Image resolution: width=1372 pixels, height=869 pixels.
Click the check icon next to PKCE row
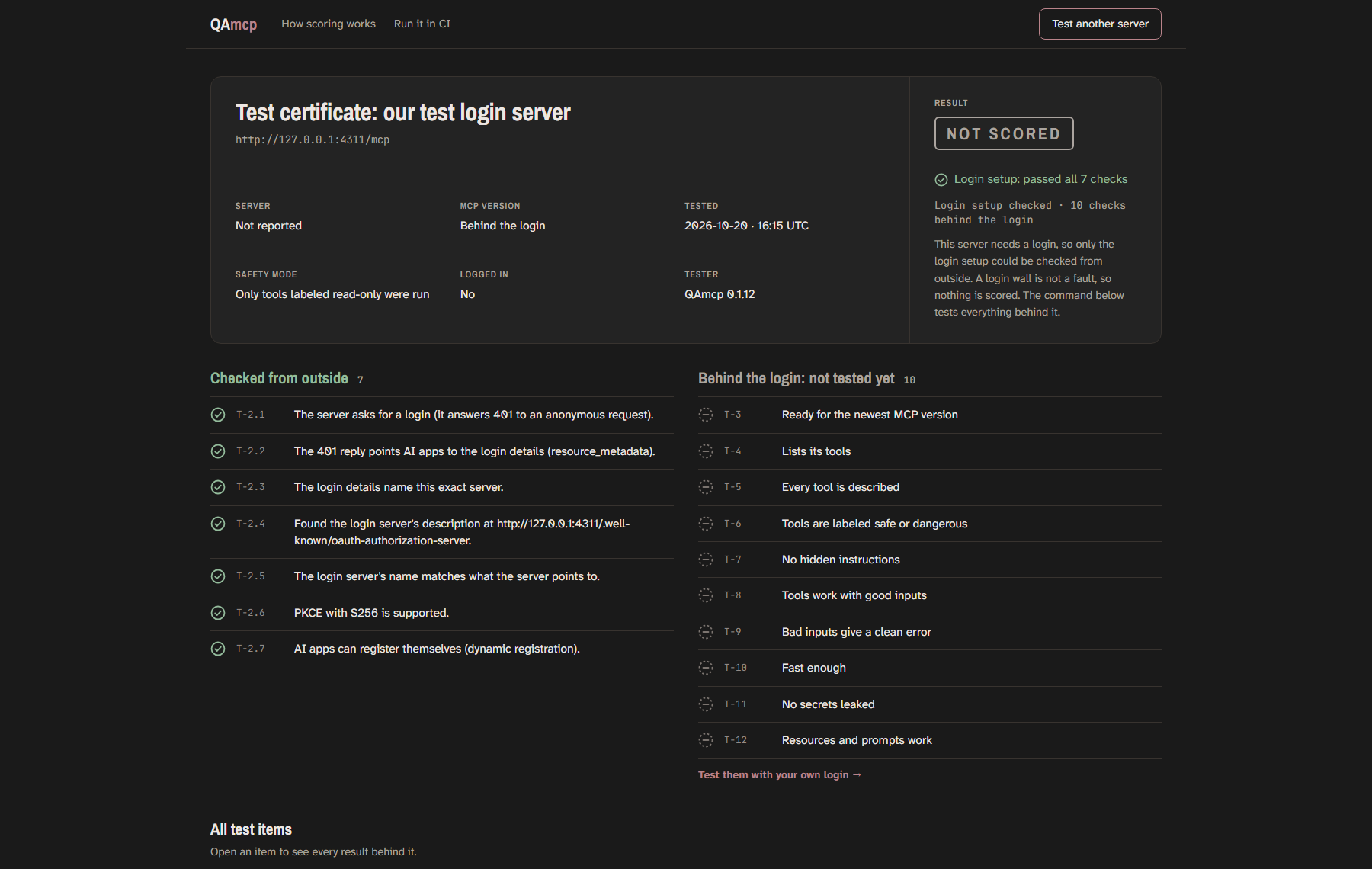218,613
